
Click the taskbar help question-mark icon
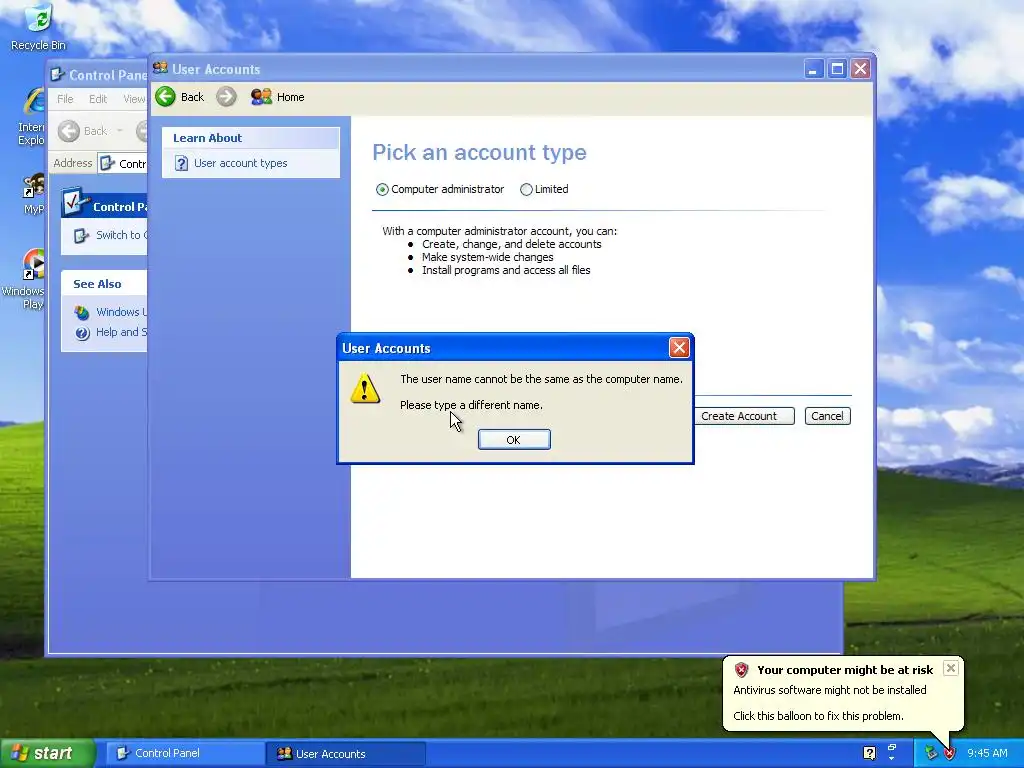click(869, 753)
